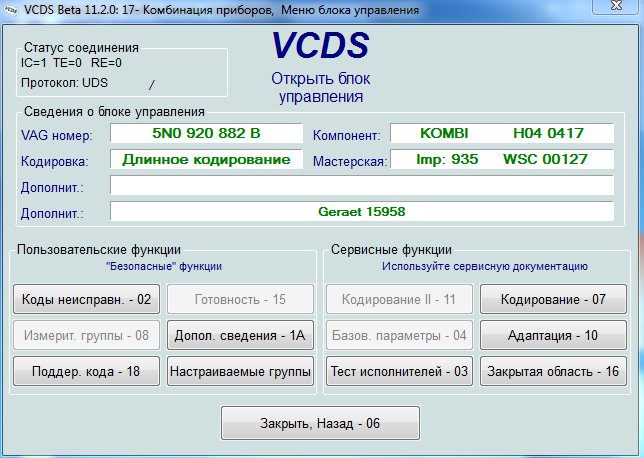Click the disabled Готовность - 15 button
Viewport: 644px width, 458px height.
240,299
